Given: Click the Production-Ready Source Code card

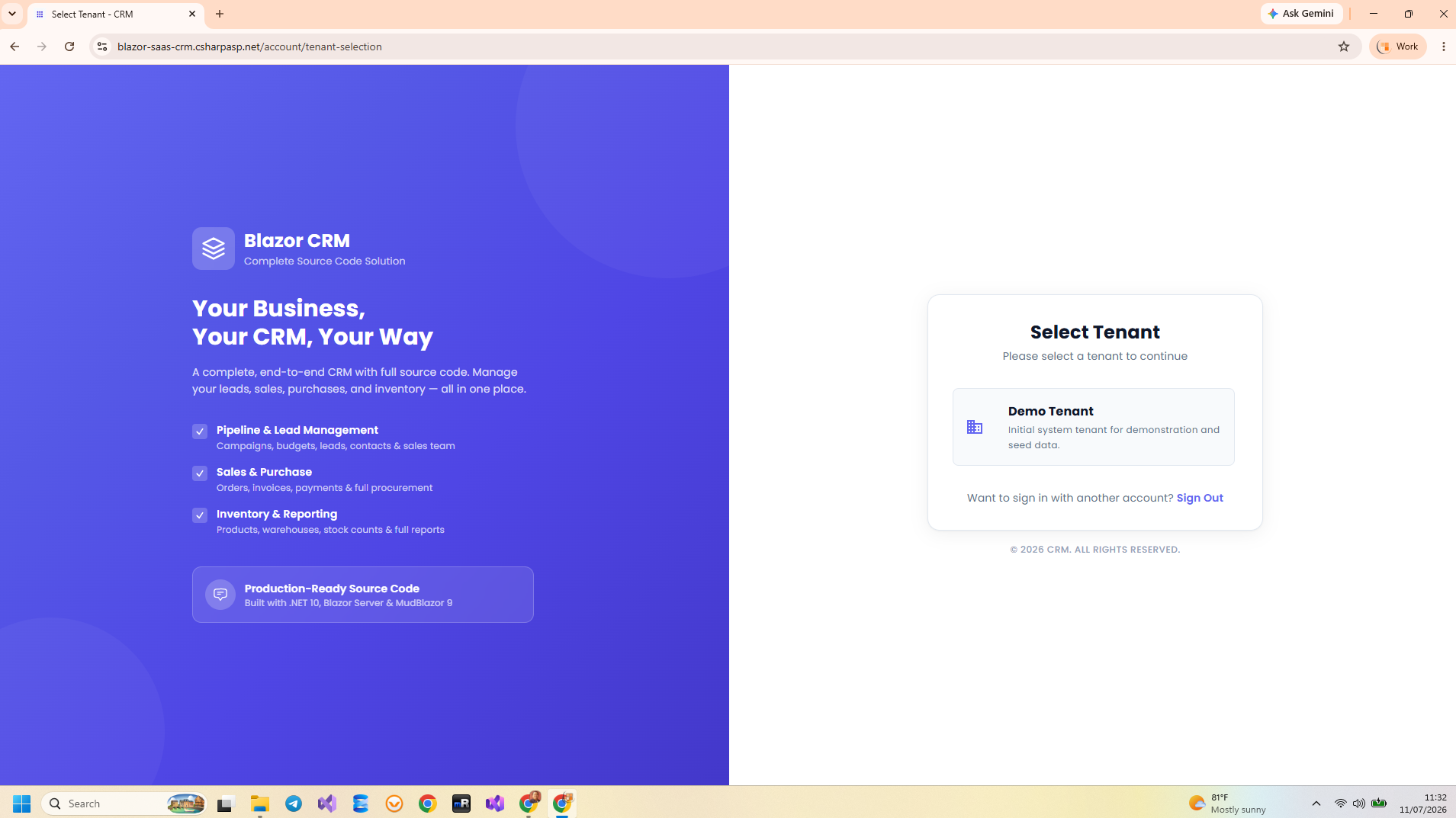Looking at the screenshot, I should [363, 595].
